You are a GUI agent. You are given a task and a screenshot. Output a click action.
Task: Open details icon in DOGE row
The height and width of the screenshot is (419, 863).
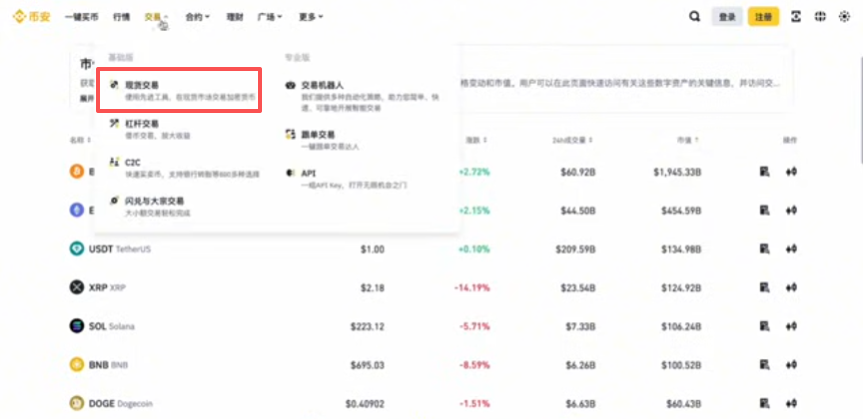(x=764, y=403)
